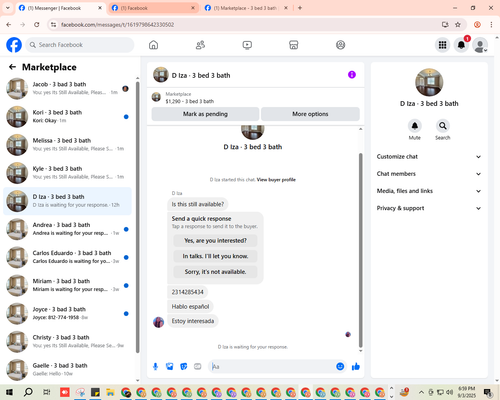500x400 pixels.
Task: Attach a photo file icon
Action: (170, 367)
